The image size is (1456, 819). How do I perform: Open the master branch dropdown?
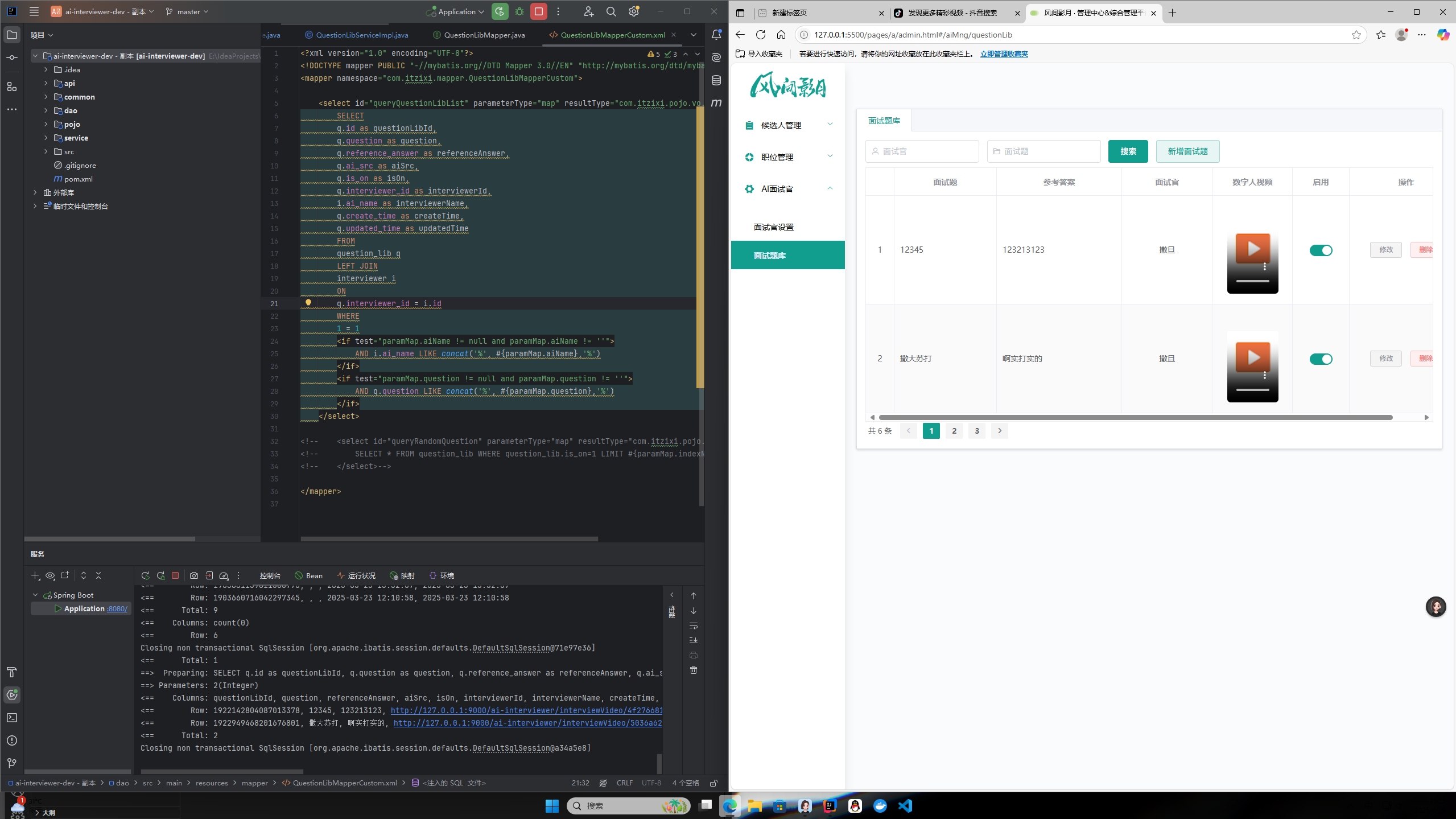click(x=188, y=11)
